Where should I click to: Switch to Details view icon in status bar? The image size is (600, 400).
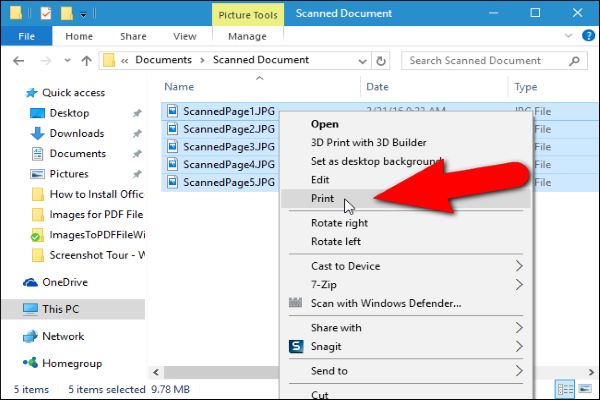click(564, 390)
